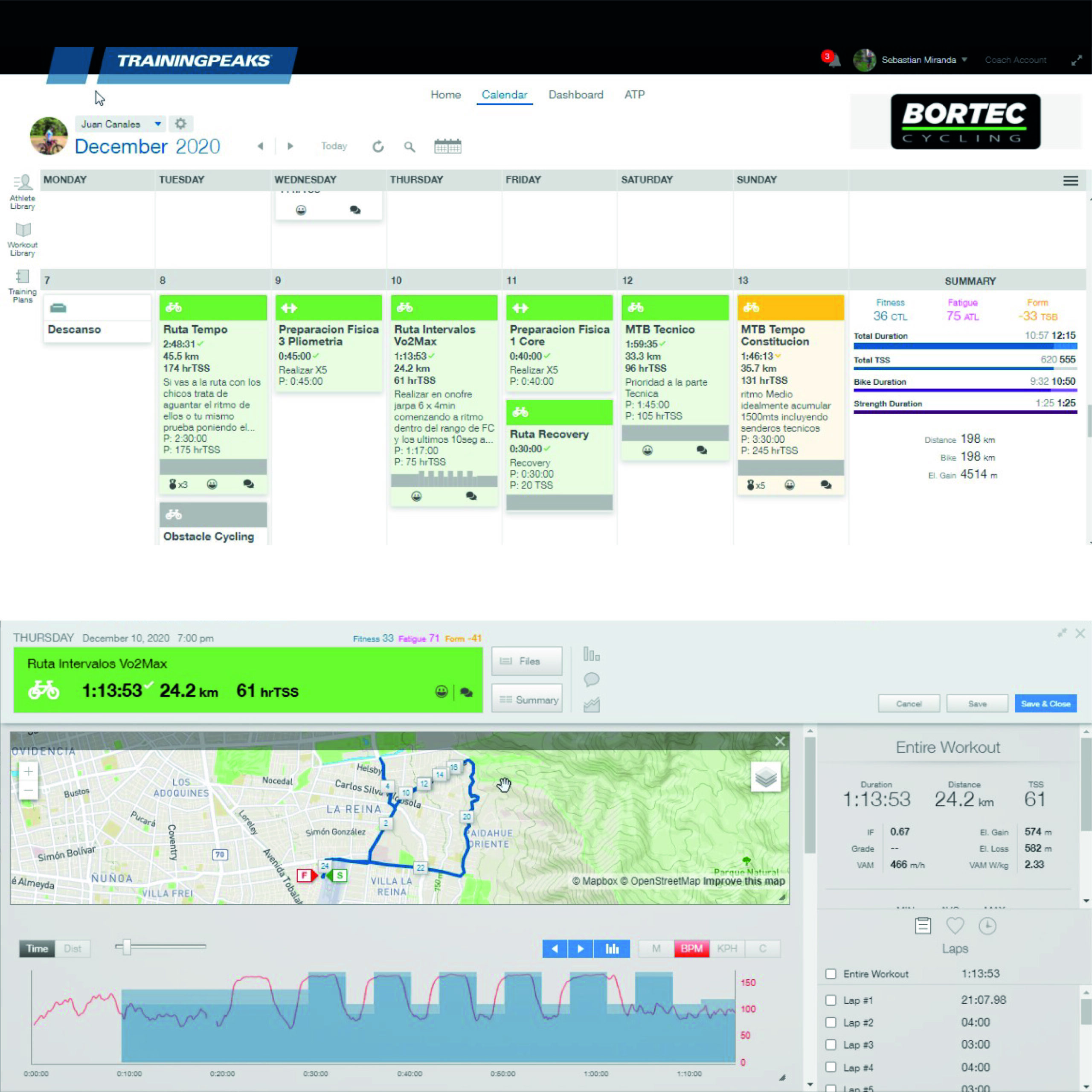Click the Coach Account link
The width and height of the screenshot is (1092, 1092).
[x=1016, y=60]
